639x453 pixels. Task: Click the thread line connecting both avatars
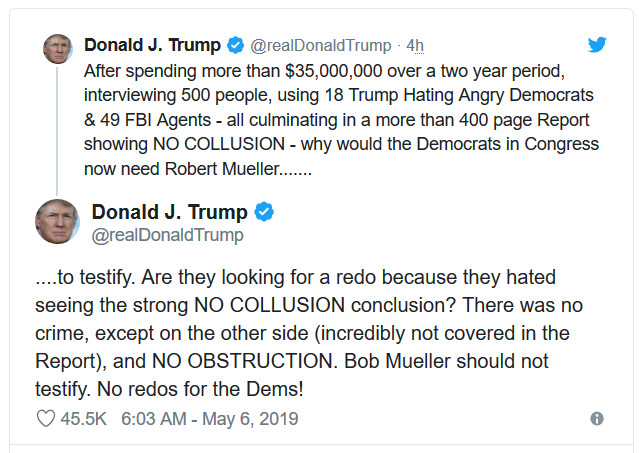(x=57, y=128)
